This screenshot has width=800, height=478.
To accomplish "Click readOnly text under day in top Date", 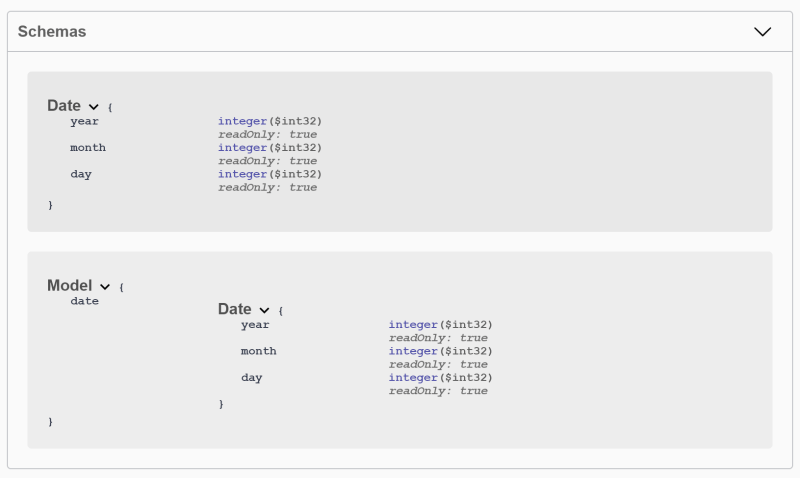I will tap(267, 187).
